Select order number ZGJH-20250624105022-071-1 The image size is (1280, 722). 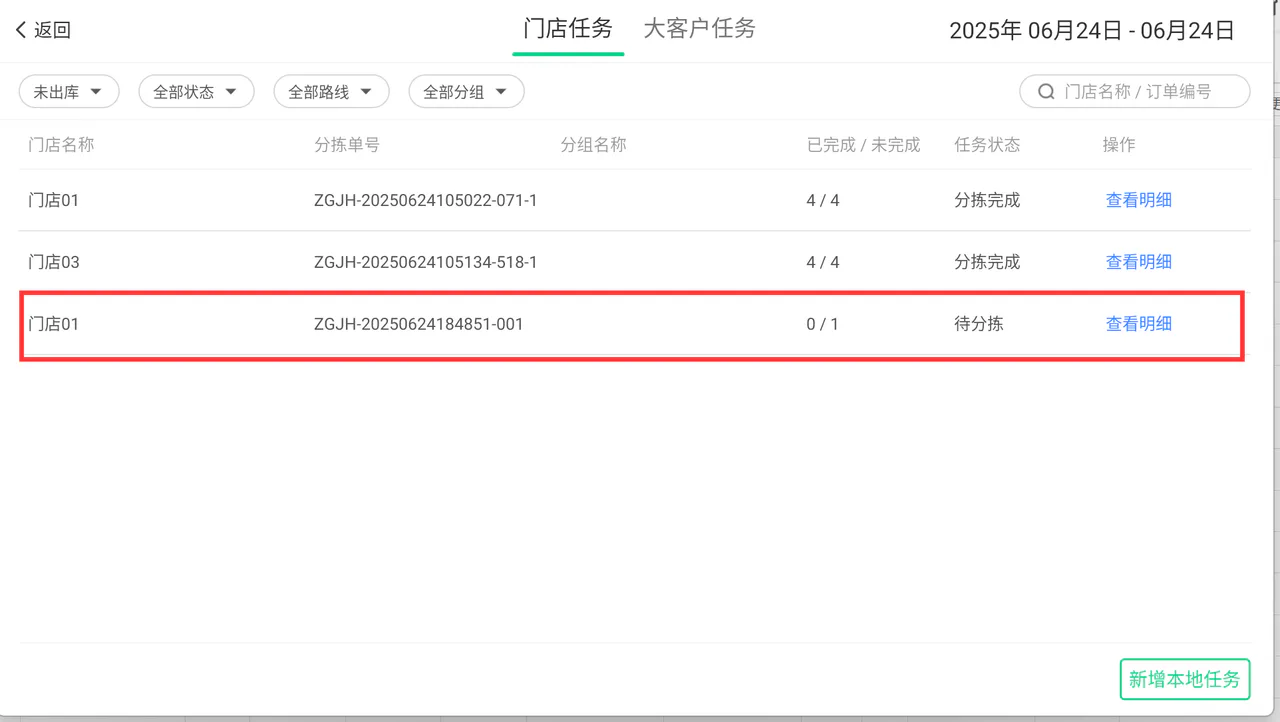pyautogui.click(x=426, y=200)
